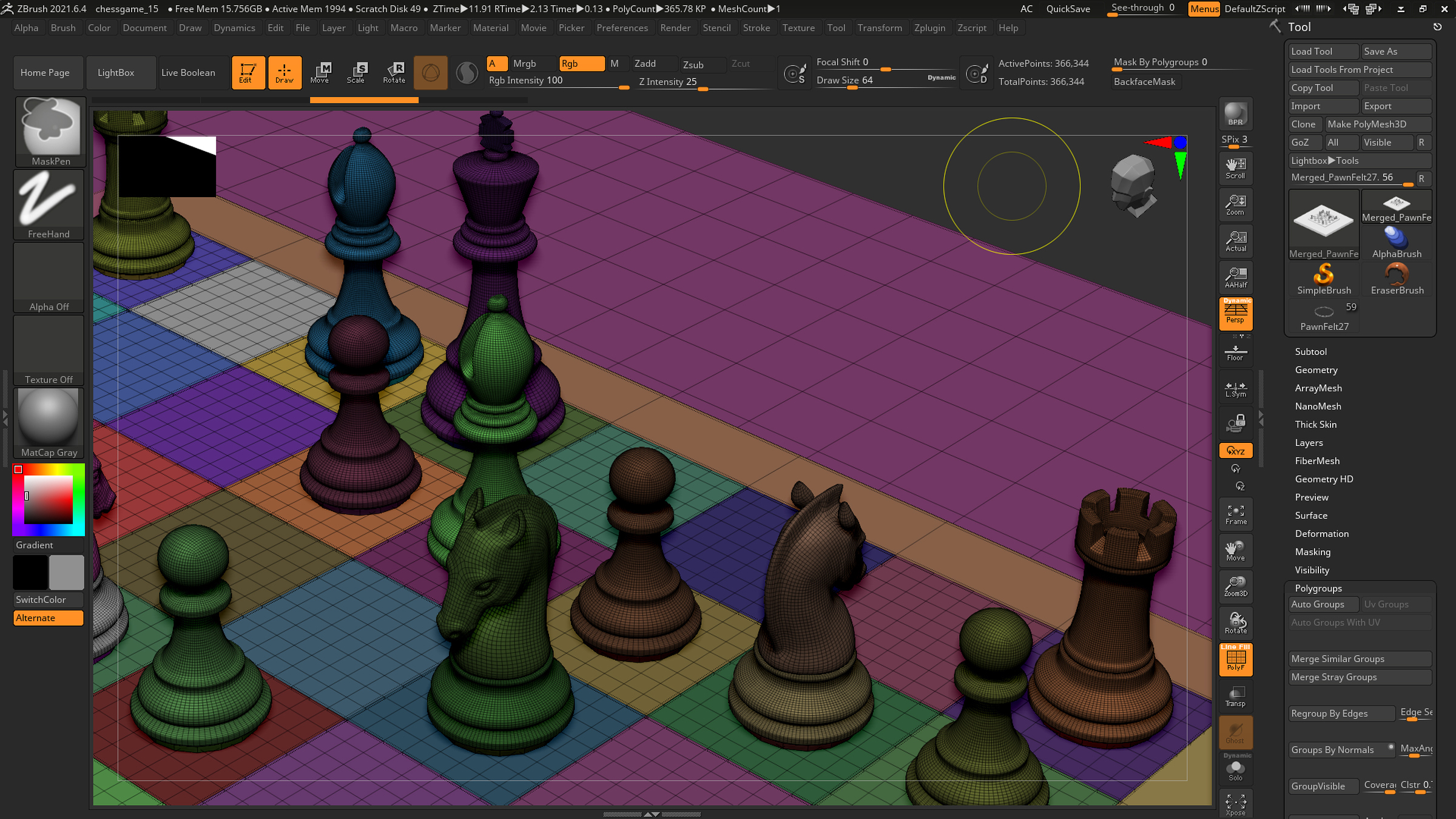Enable Transp transparency mode
The image size is (1456, 819).
click(x=1235, y=696)
